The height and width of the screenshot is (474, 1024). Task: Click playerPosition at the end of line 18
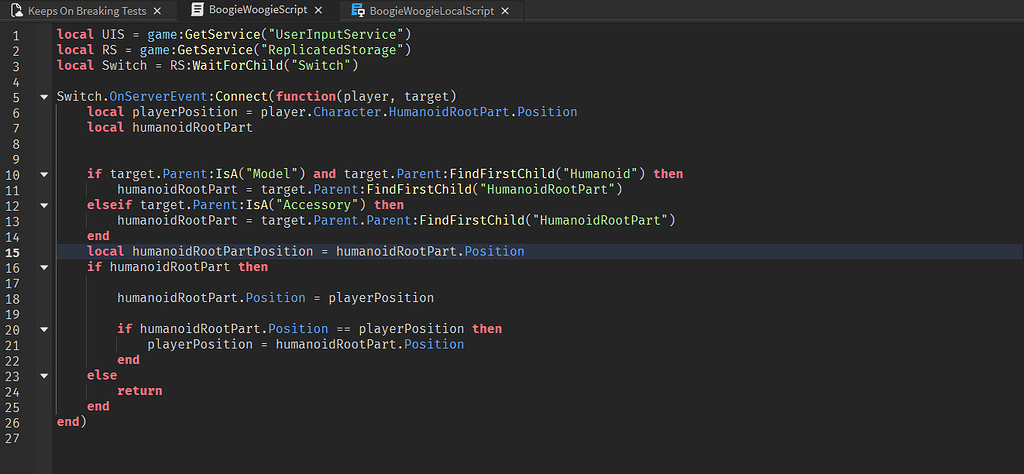click(x=381, y=298)
